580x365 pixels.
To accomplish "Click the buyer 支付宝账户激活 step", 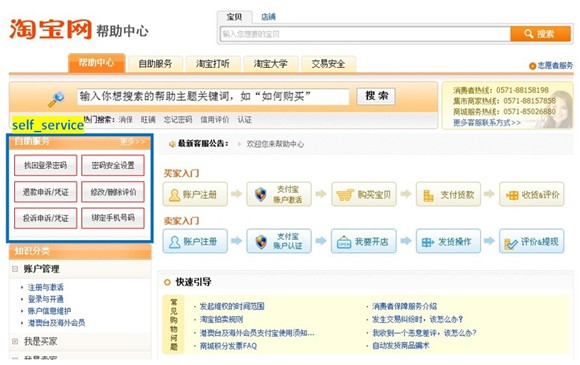I will (279, 194).
